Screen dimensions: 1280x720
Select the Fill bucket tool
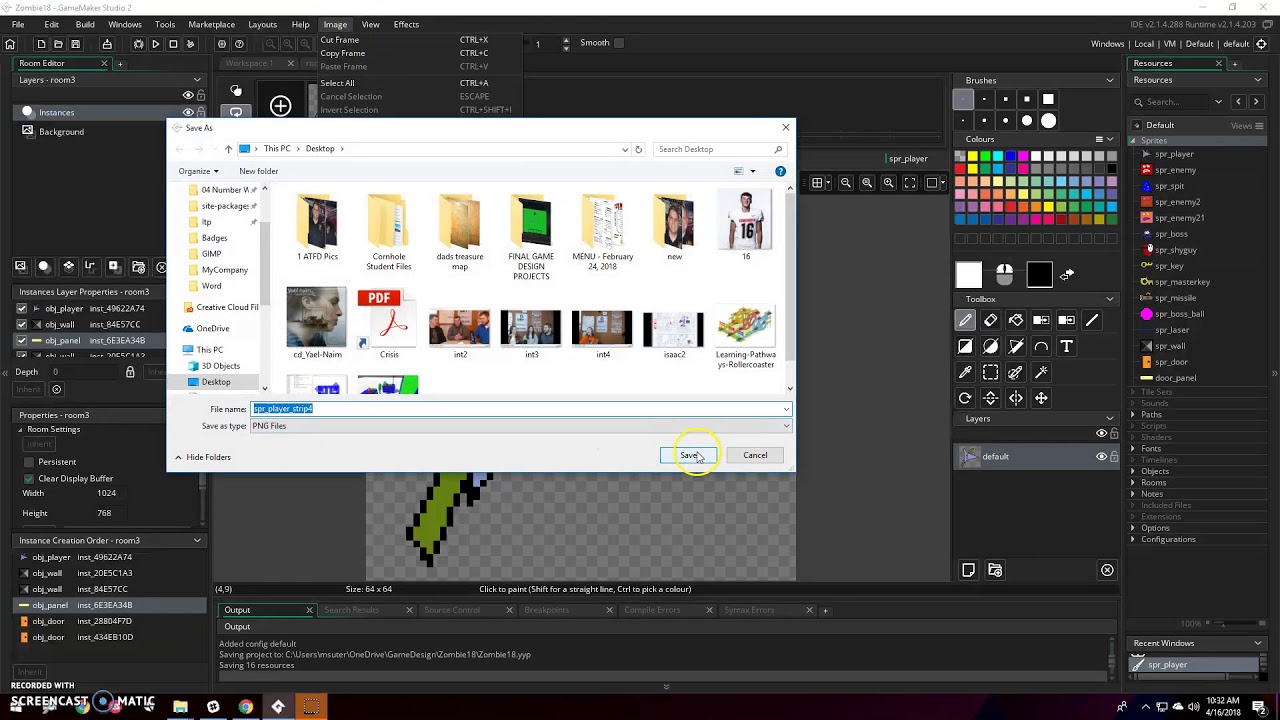1016,320
